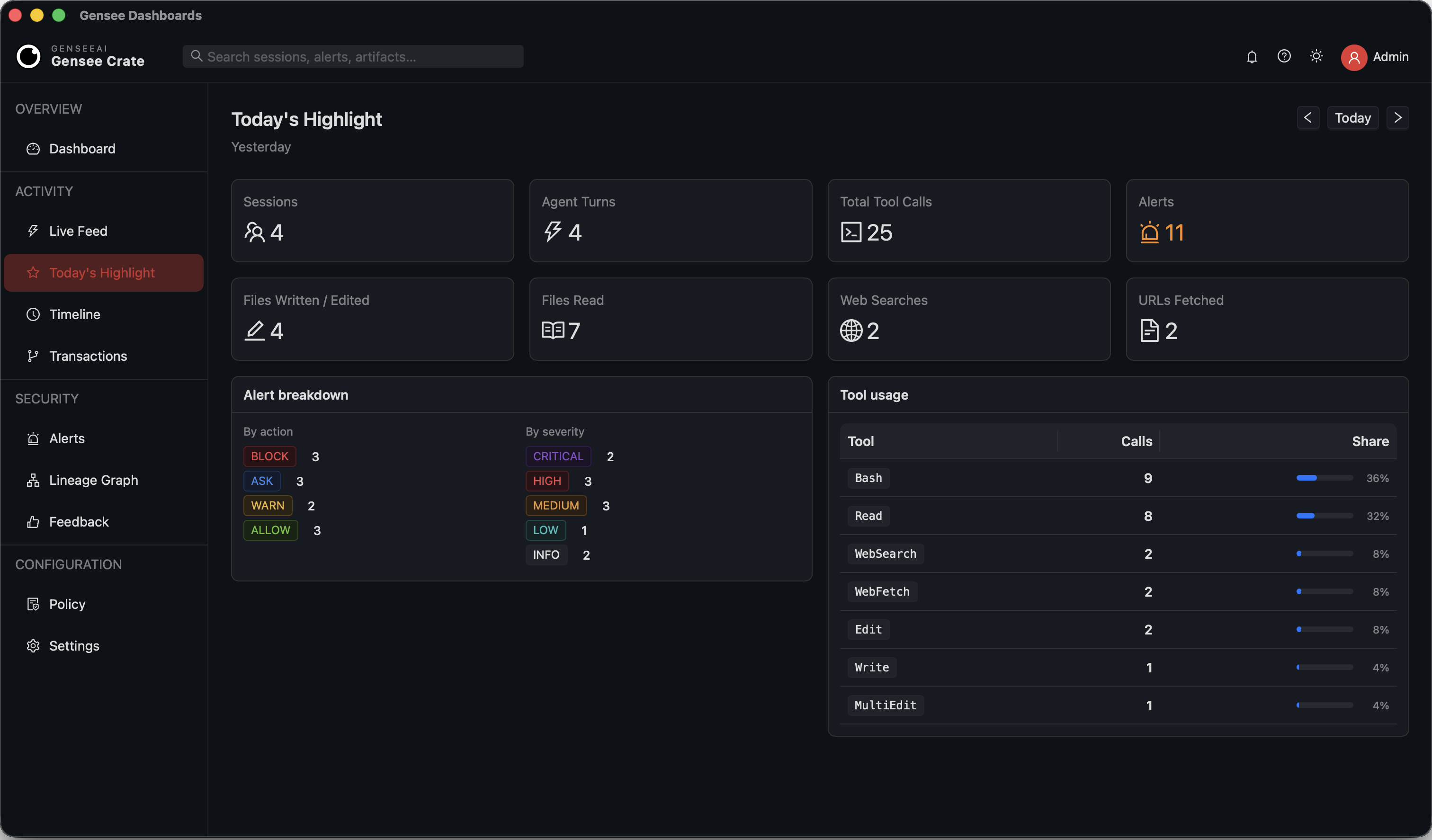The width and height of the screenshot is (1432, 840).
Task: Click the Total Tool Calls terminal icon
Action: 850,232
